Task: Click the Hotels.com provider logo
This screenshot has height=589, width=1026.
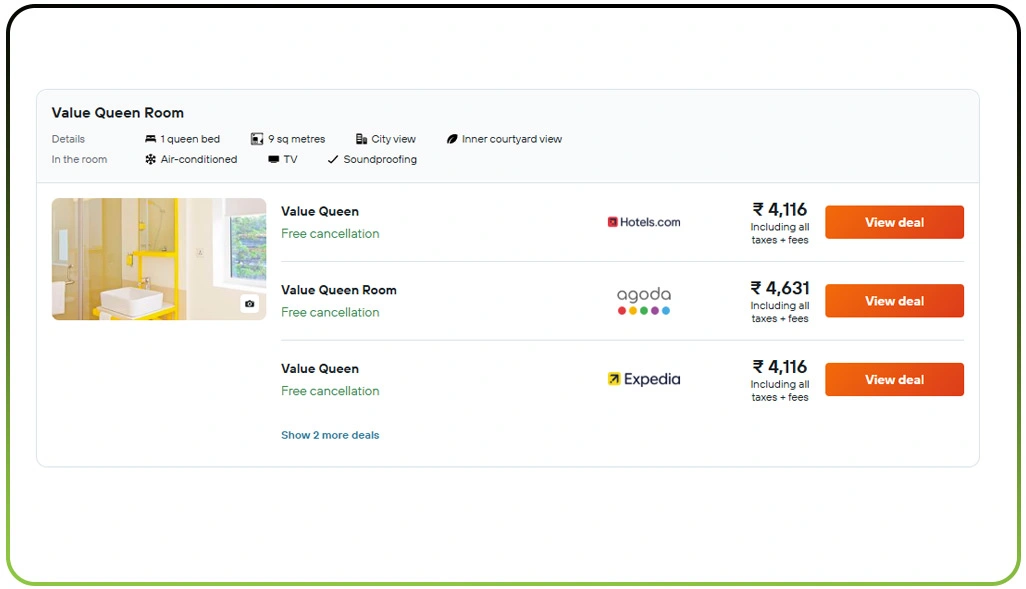Action: click(x=643, y=222)
